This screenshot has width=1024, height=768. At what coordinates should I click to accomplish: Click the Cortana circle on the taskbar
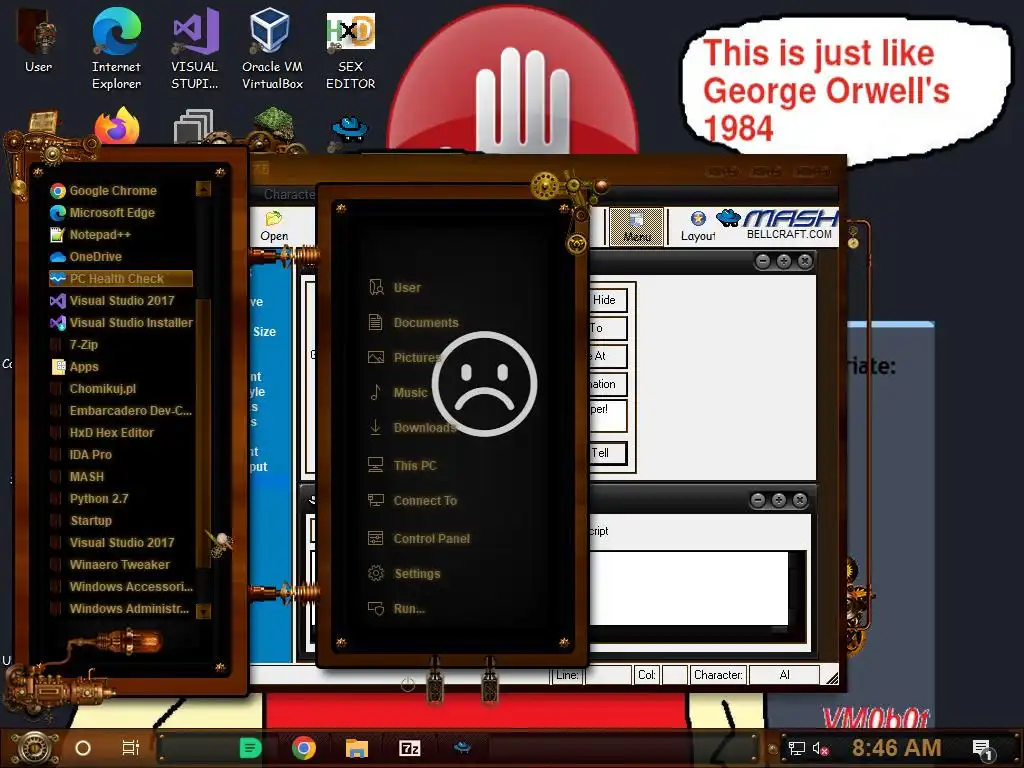pos(83,748)
